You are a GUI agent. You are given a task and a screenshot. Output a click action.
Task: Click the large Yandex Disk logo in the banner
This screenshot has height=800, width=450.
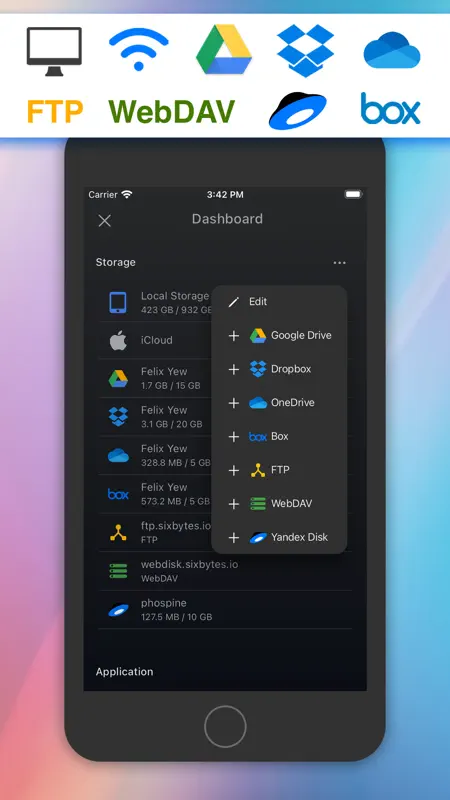[297, 111]
